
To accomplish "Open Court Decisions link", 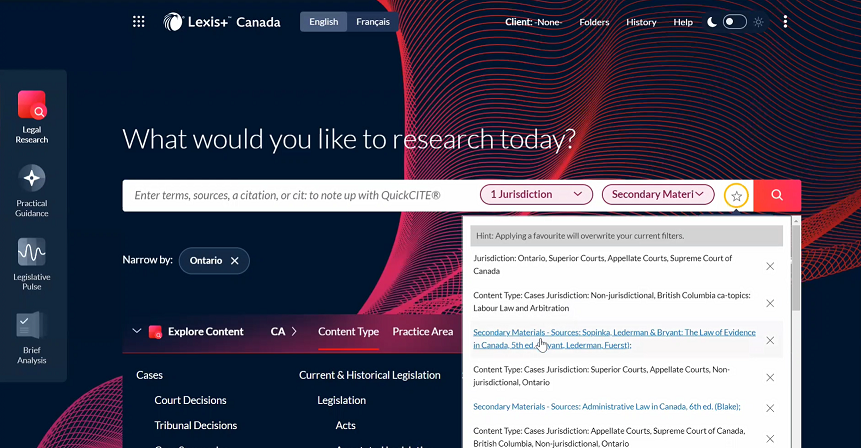I will point(190,400).
